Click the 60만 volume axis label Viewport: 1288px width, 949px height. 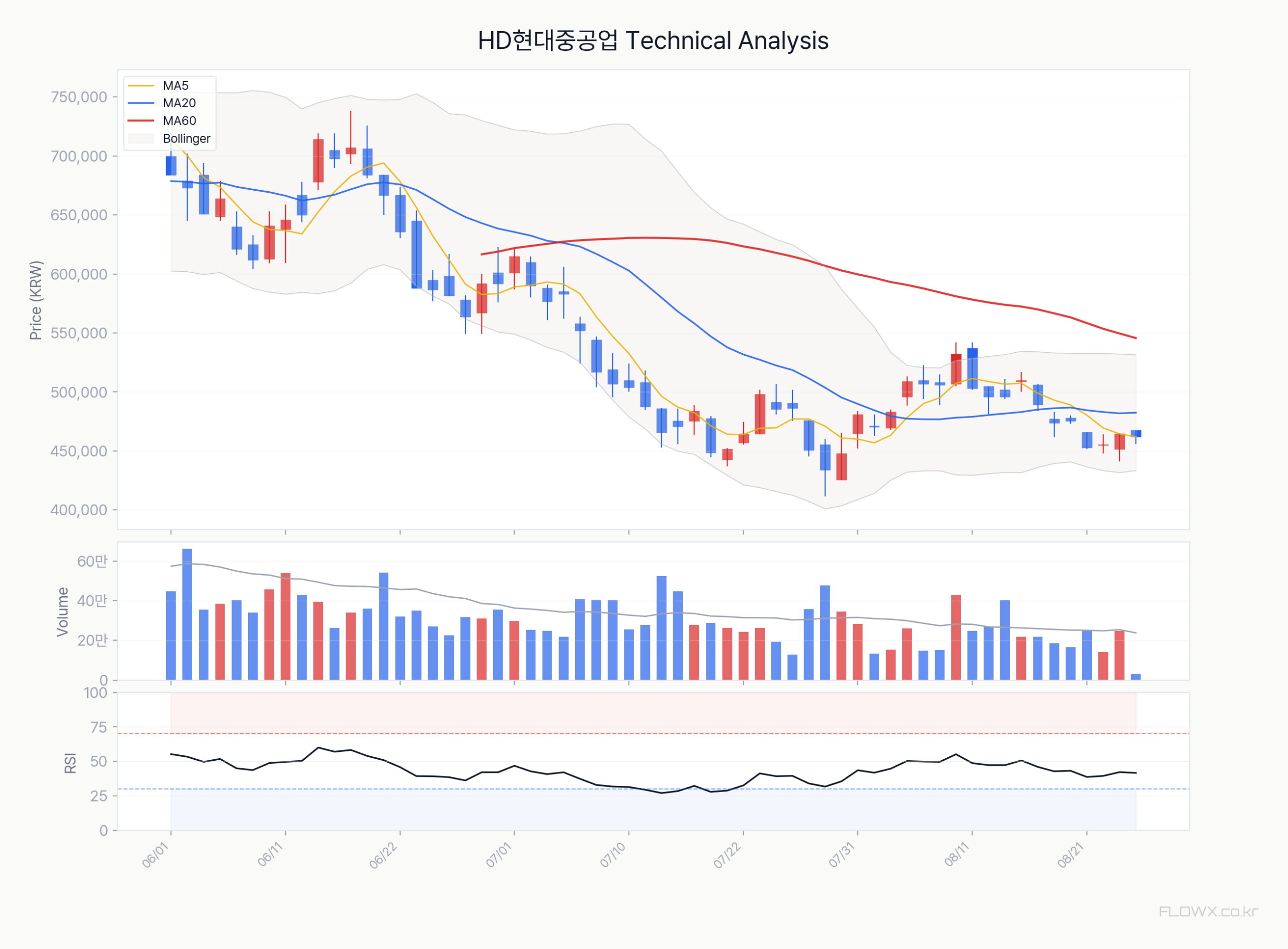coord(93,561)
